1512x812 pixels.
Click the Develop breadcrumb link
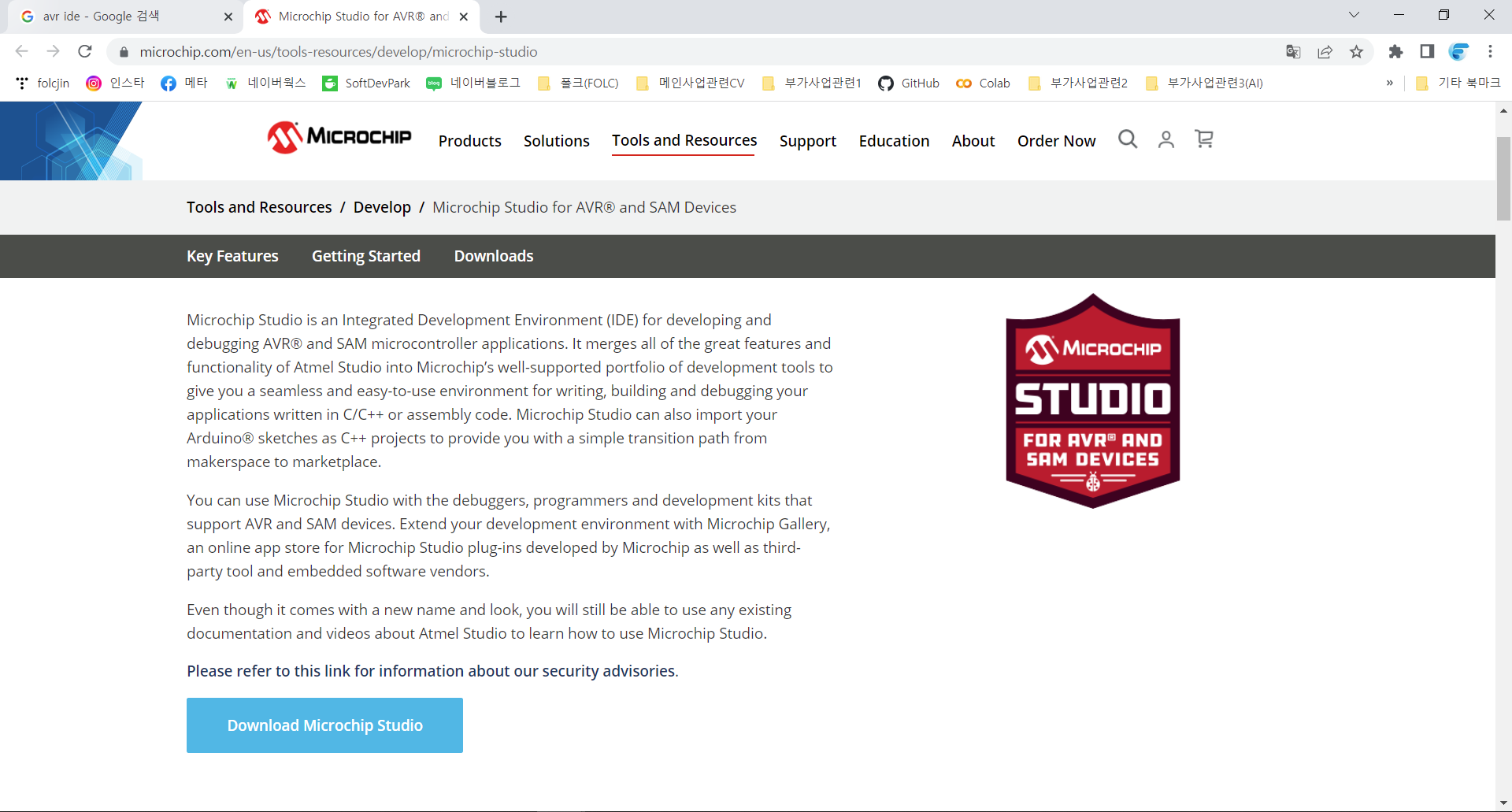[x=382, y=207]
